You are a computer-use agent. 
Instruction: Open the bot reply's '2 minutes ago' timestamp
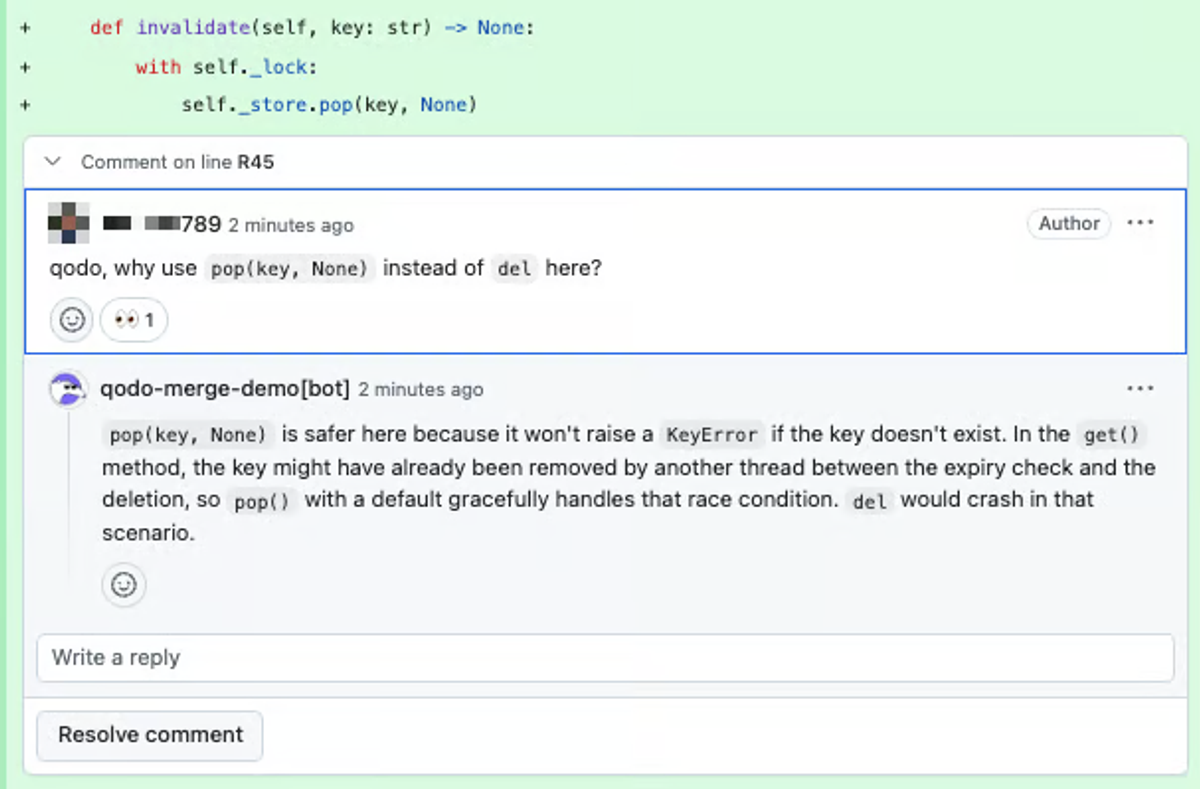point(421,390)
